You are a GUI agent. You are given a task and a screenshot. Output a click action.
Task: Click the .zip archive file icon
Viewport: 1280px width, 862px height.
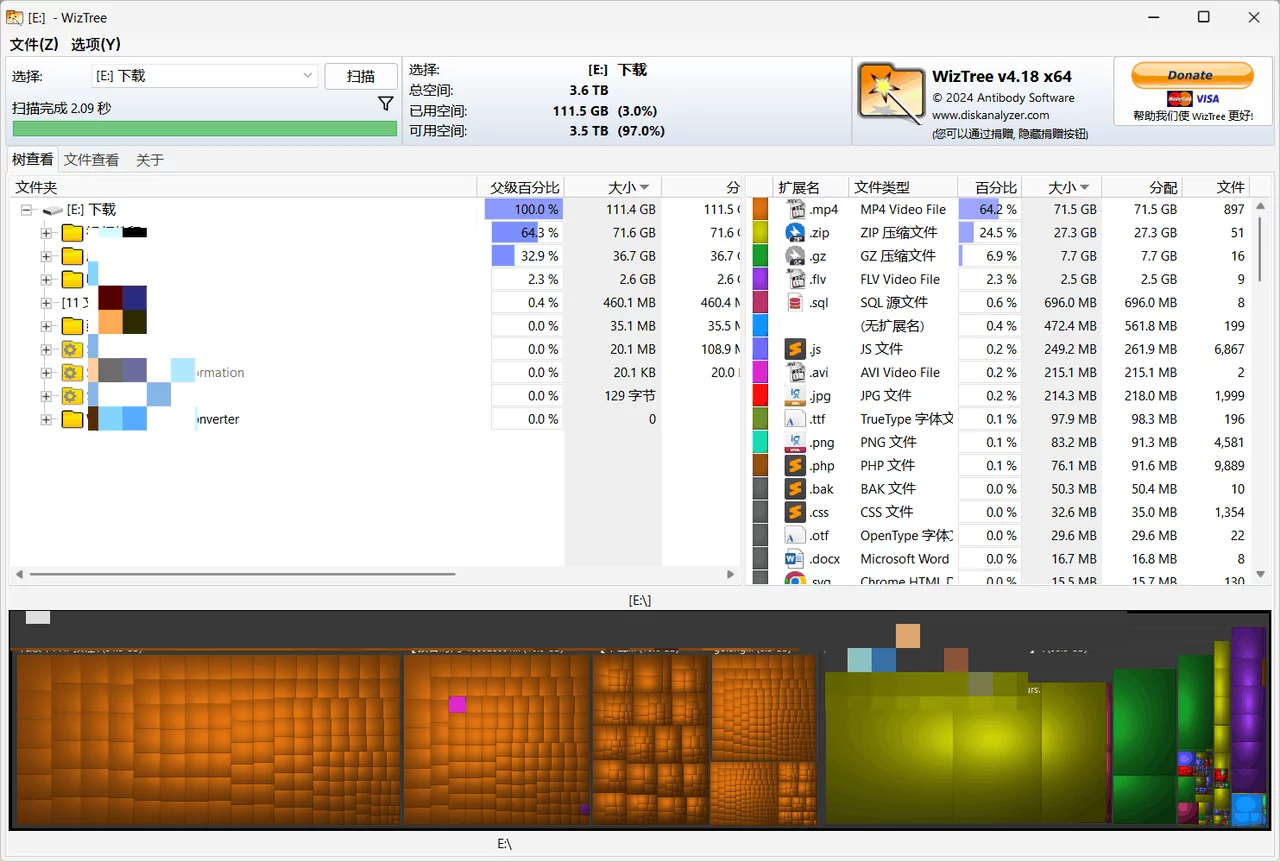click(x=796, y=233)
